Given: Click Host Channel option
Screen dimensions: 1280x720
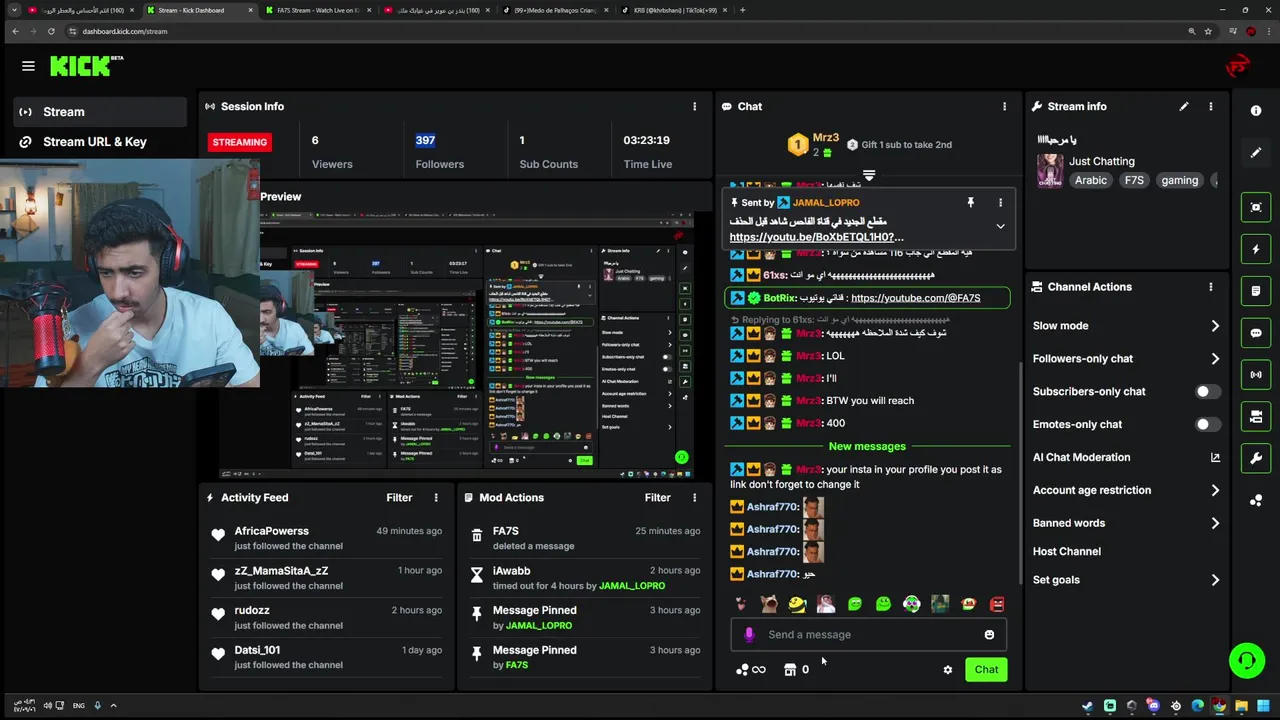Looking at the screenshot, I should point(1067,552).
